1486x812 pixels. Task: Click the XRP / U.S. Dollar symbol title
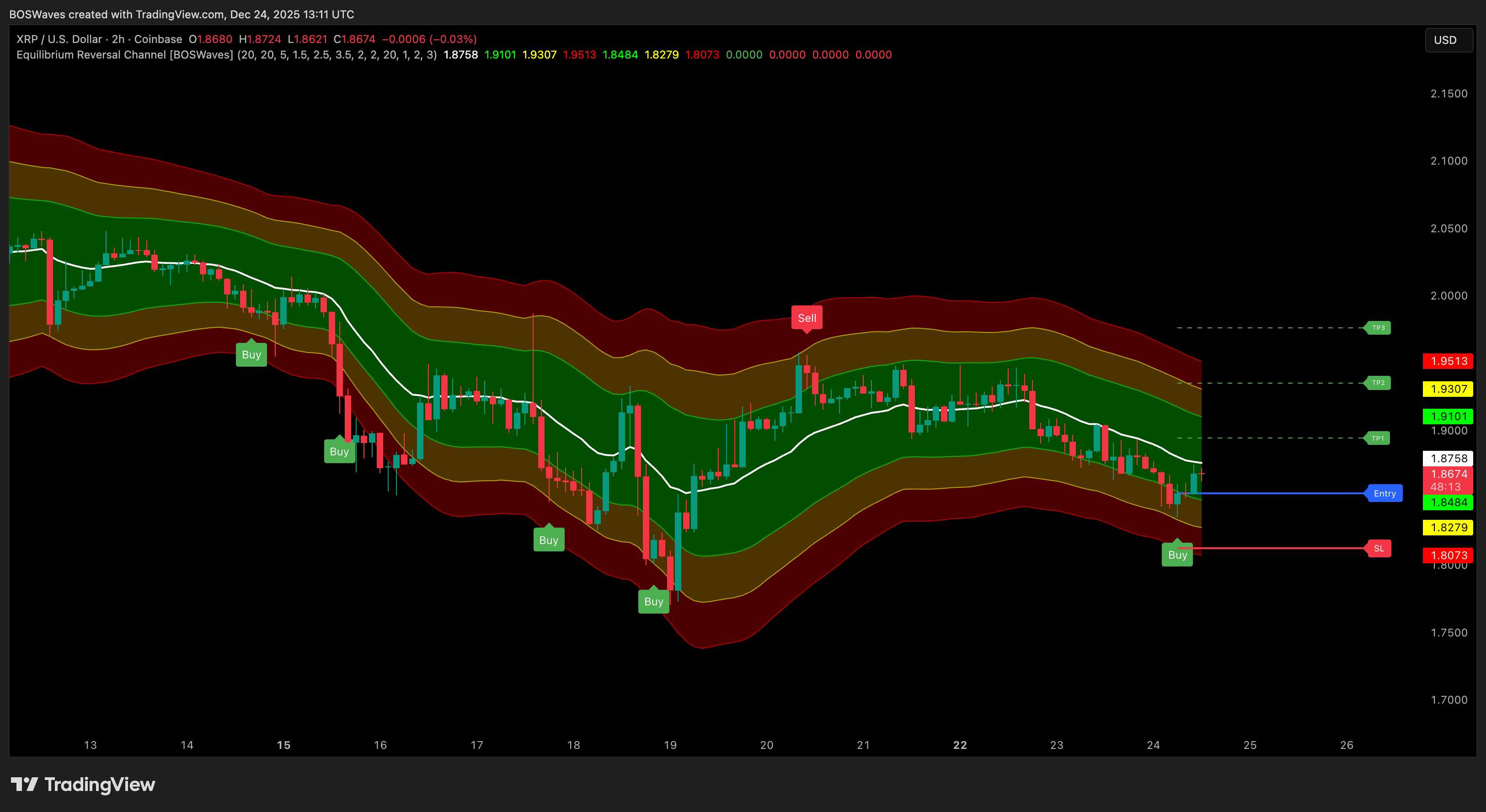pyautogui.click(x=59, y=39)
